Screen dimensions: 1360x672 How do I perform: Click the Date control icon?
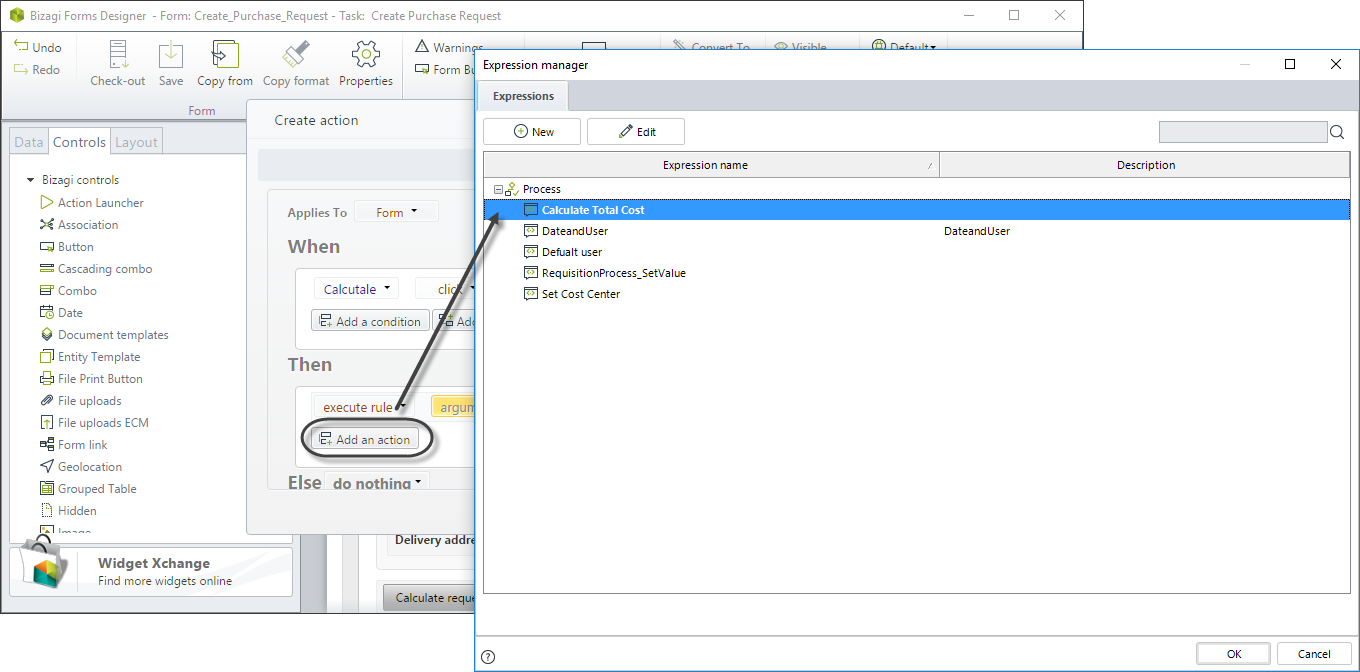click(47, 313)
